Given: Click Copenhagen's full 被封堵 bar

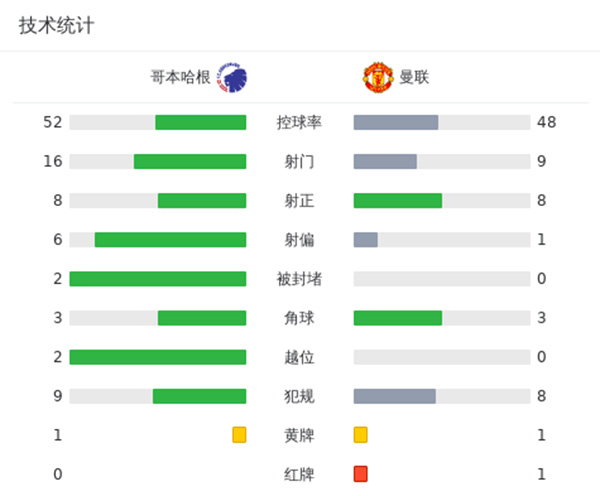Looking at the screenshot, I should 158,279.
